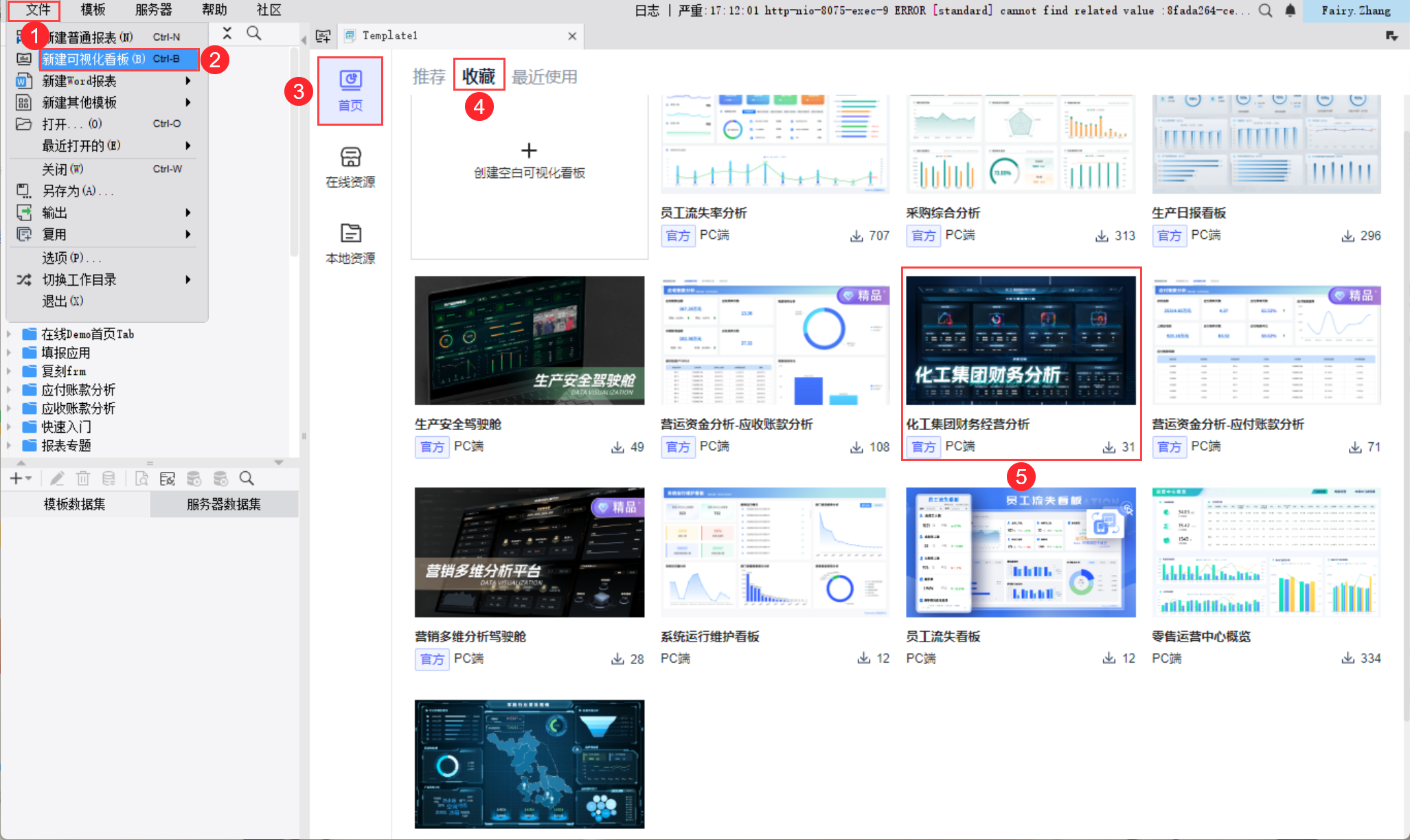Click the 日志 log link

646,10
